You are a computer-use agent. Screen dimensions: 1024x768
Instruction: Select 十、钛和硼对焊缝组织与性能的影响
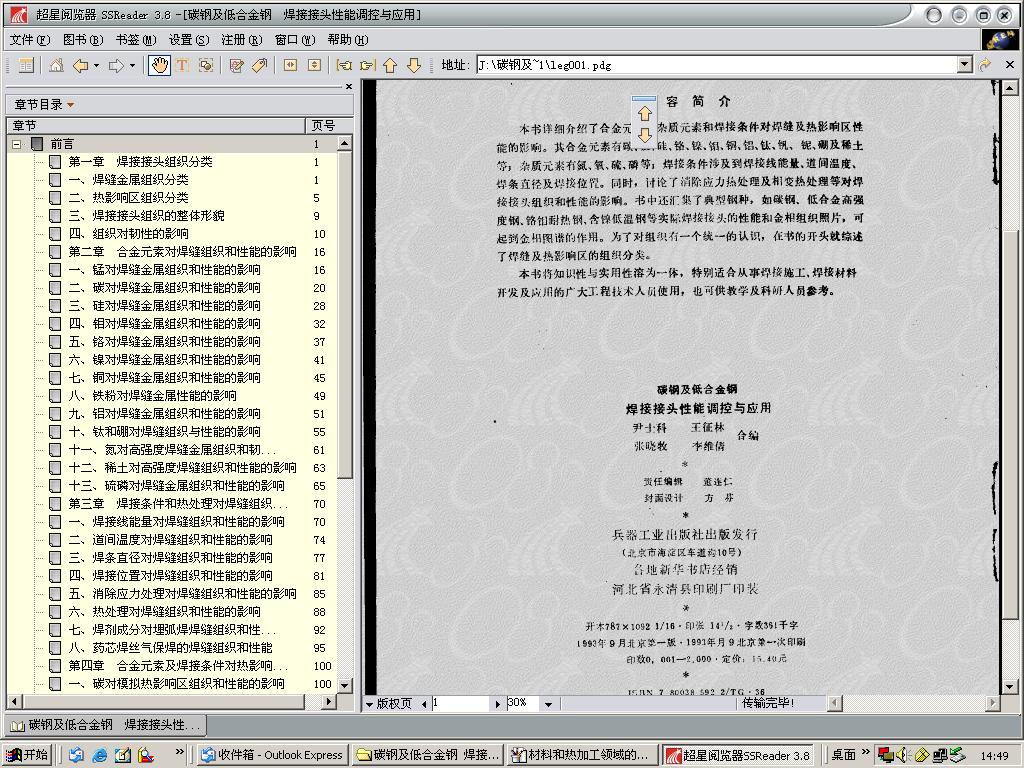tap(165, 432)
